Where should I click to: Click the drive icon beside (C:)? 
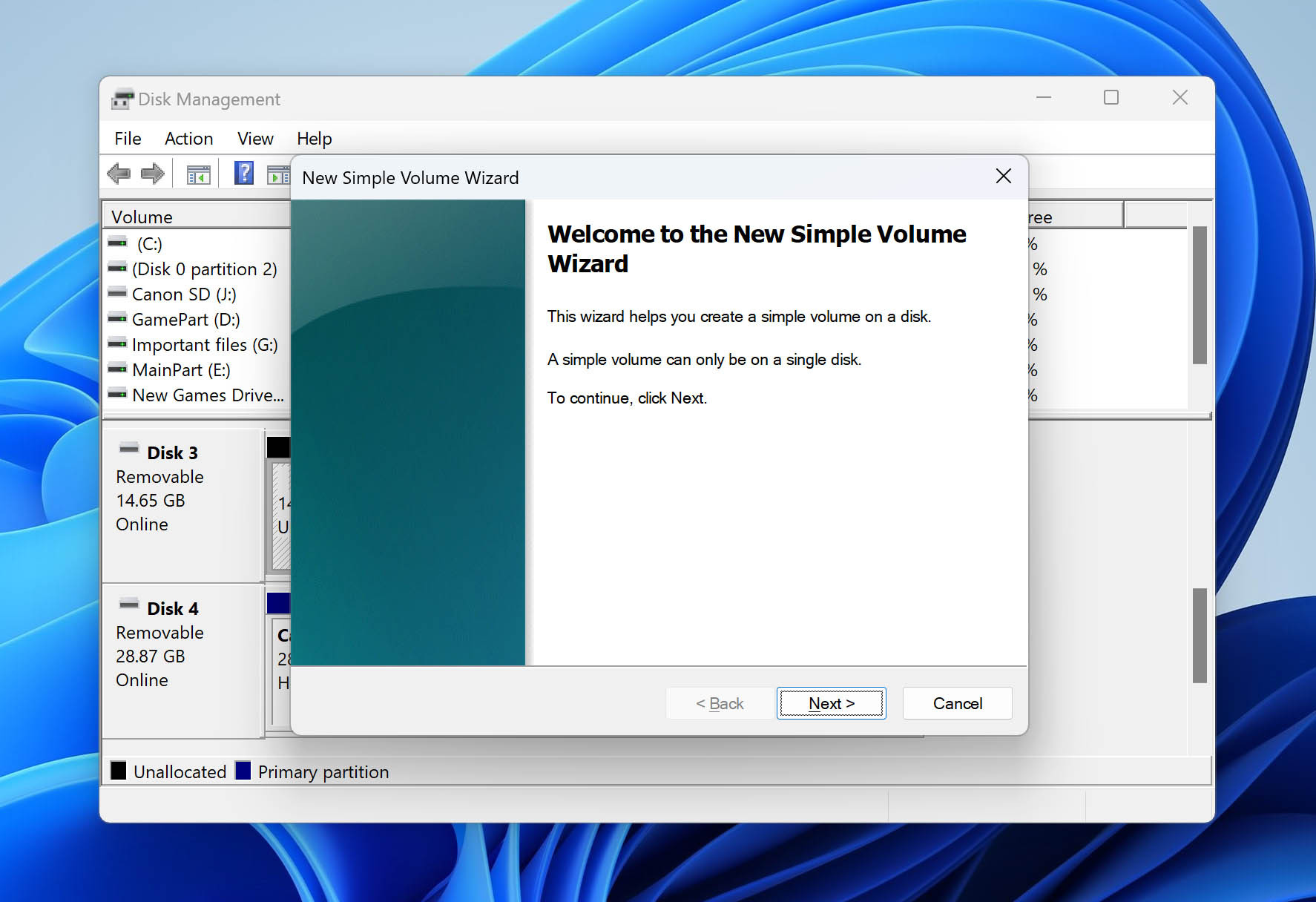[117, 243]
